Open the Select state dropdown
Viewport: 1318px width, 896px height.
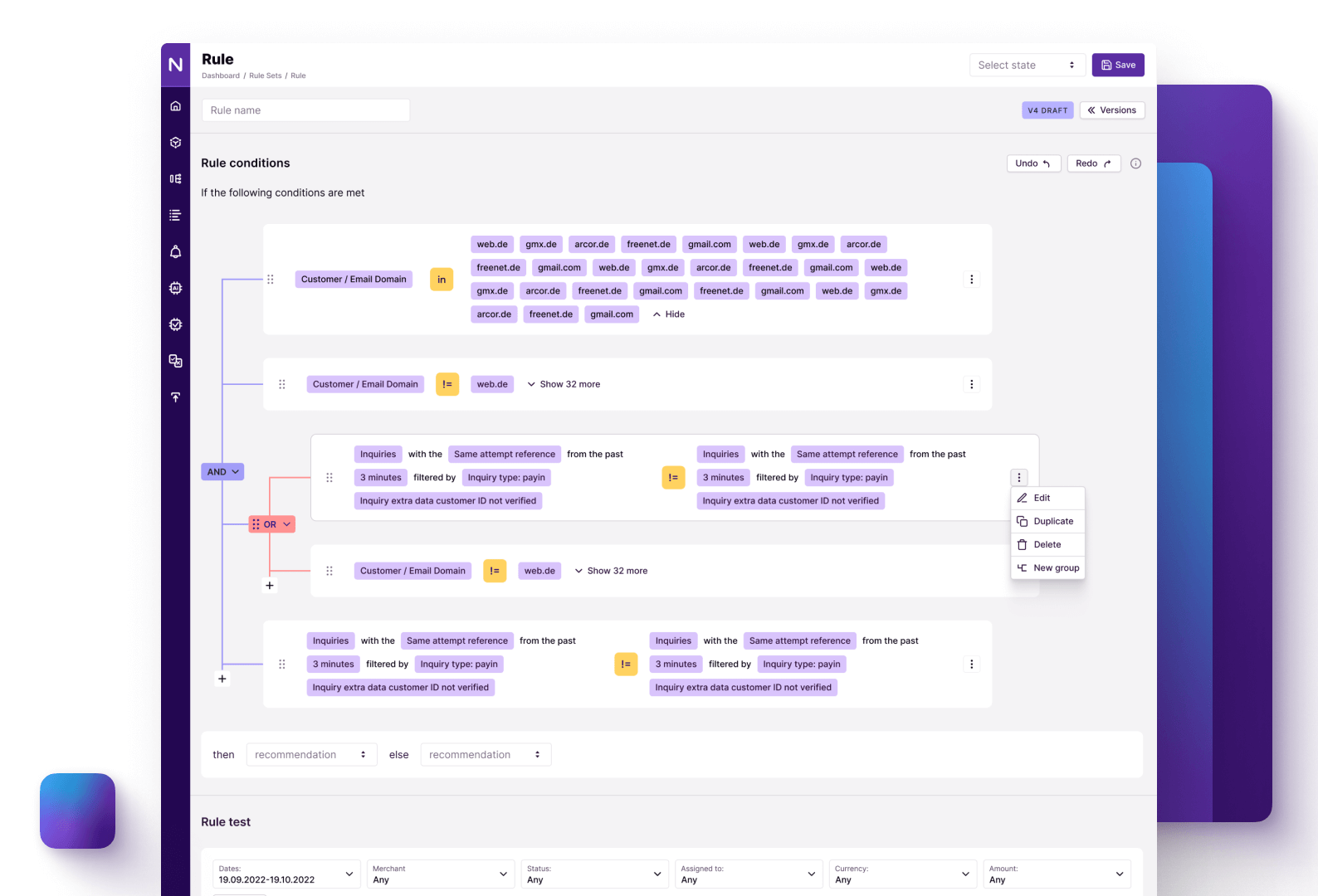(x=1027, y=66)
